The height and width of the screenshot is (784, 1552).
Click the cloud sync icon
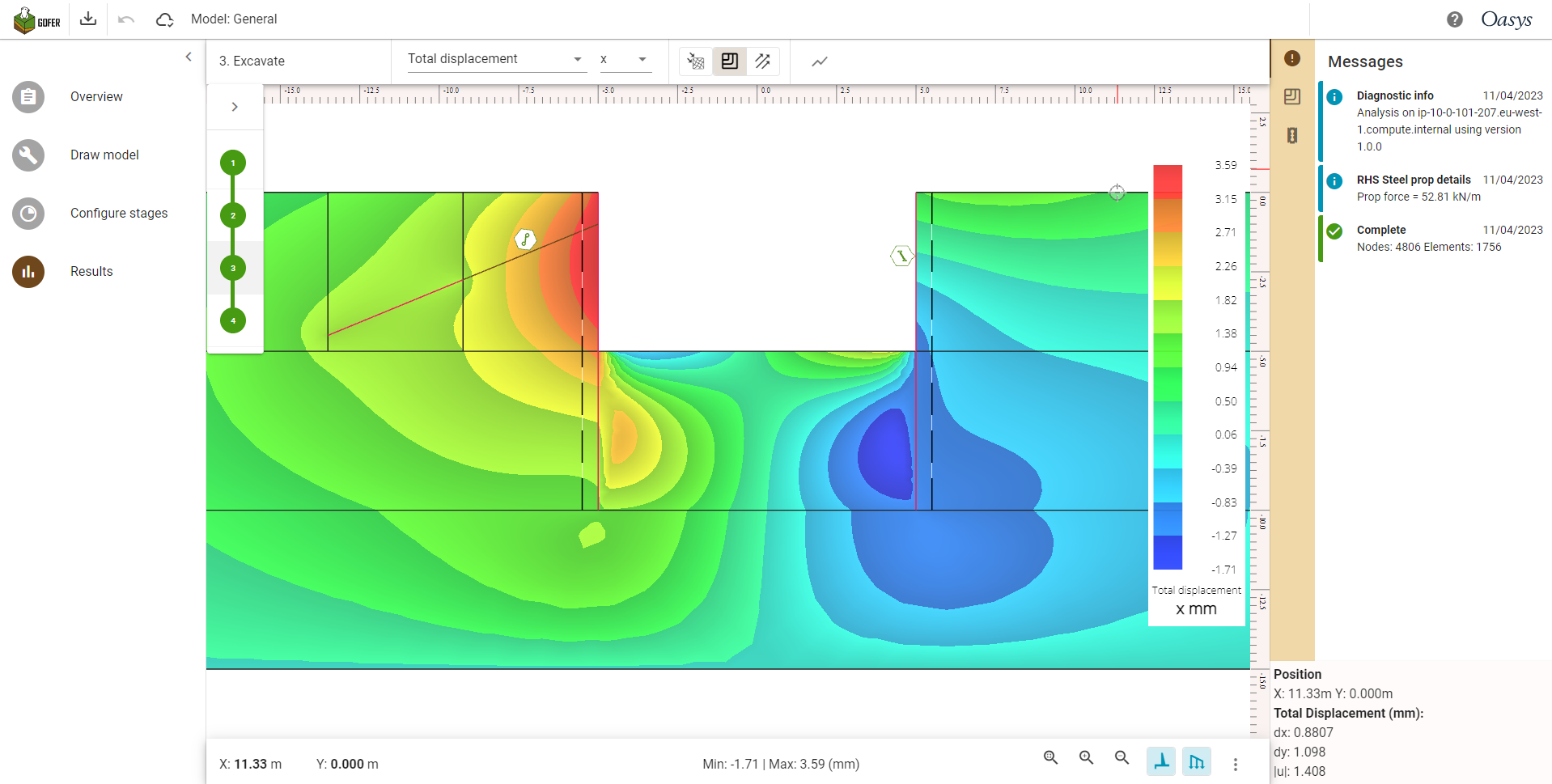(165, 19)
